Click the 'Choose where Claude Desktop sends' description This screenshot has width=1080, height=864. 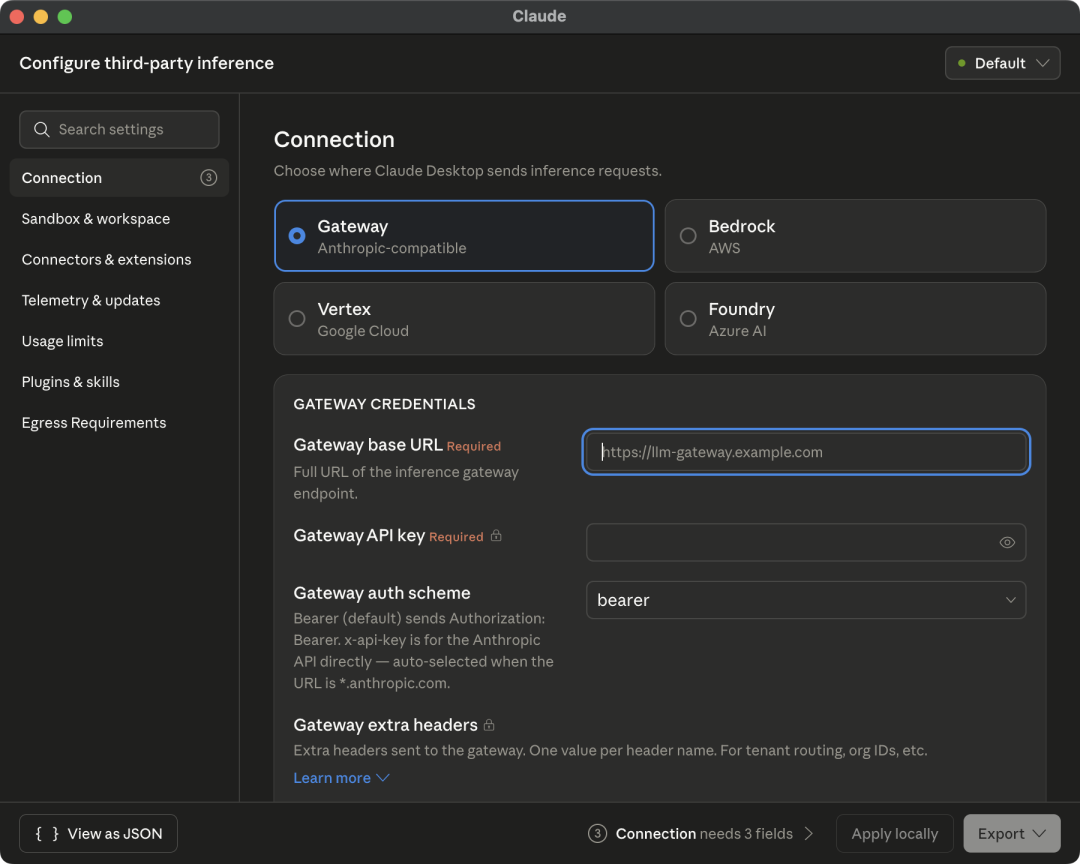pos(468,171)
